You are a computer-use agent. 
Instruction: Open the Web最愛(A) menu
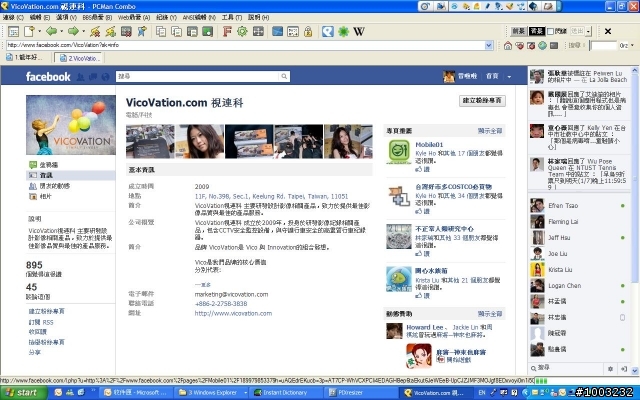coord(134,18)
